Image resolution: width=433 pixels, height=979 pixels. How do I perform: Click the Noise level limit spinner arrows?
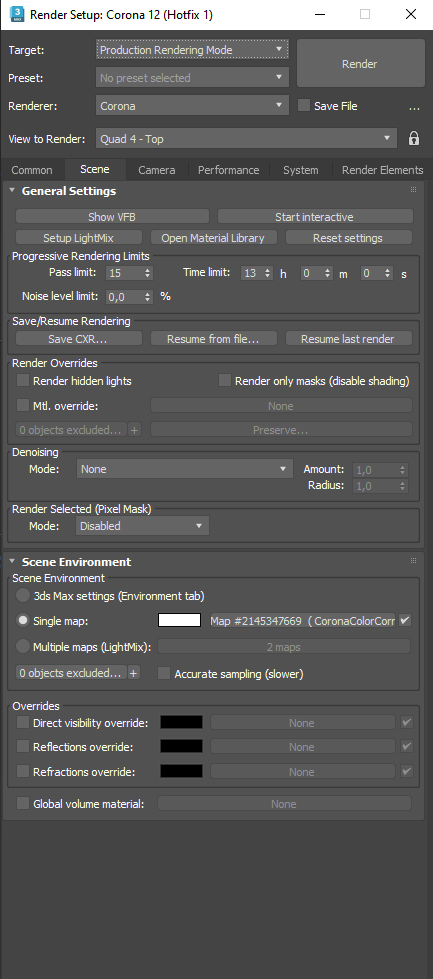point(148,297)
